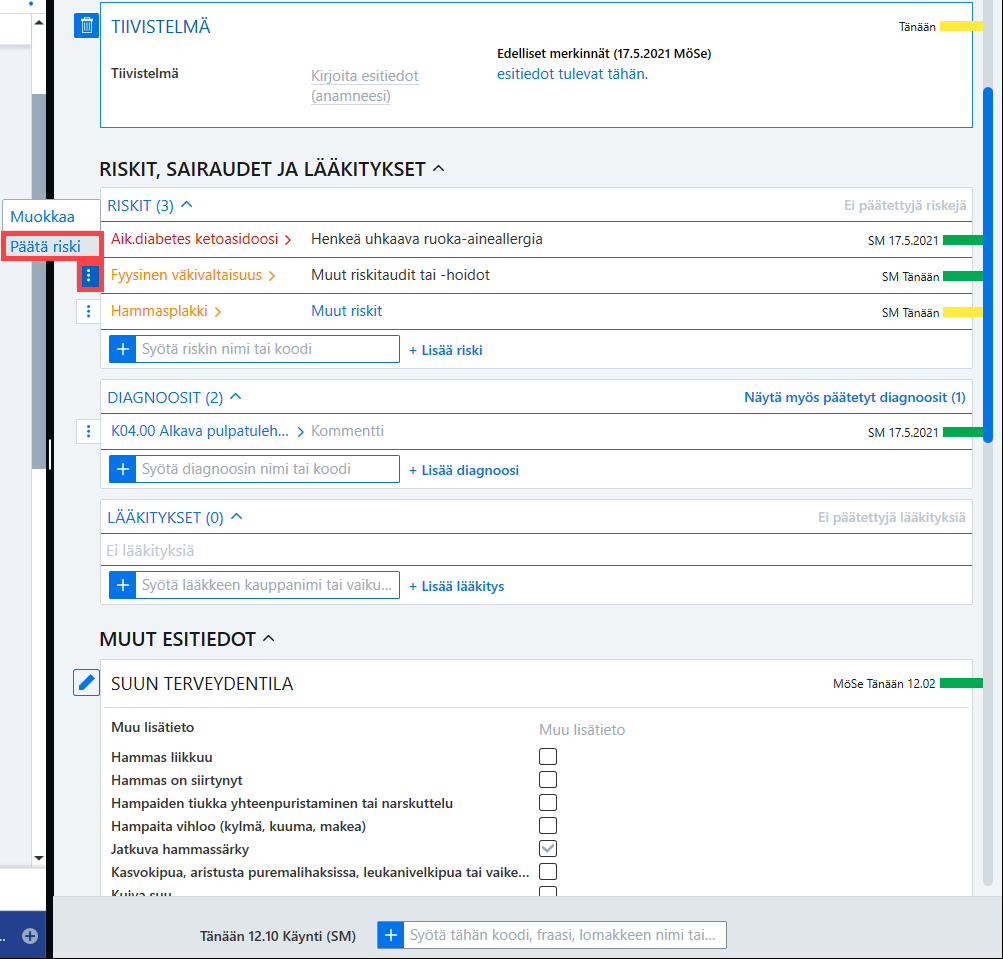Collapse the Riskit (3) section
This screenshot has width=1003, height=959.
coord(187,205)
